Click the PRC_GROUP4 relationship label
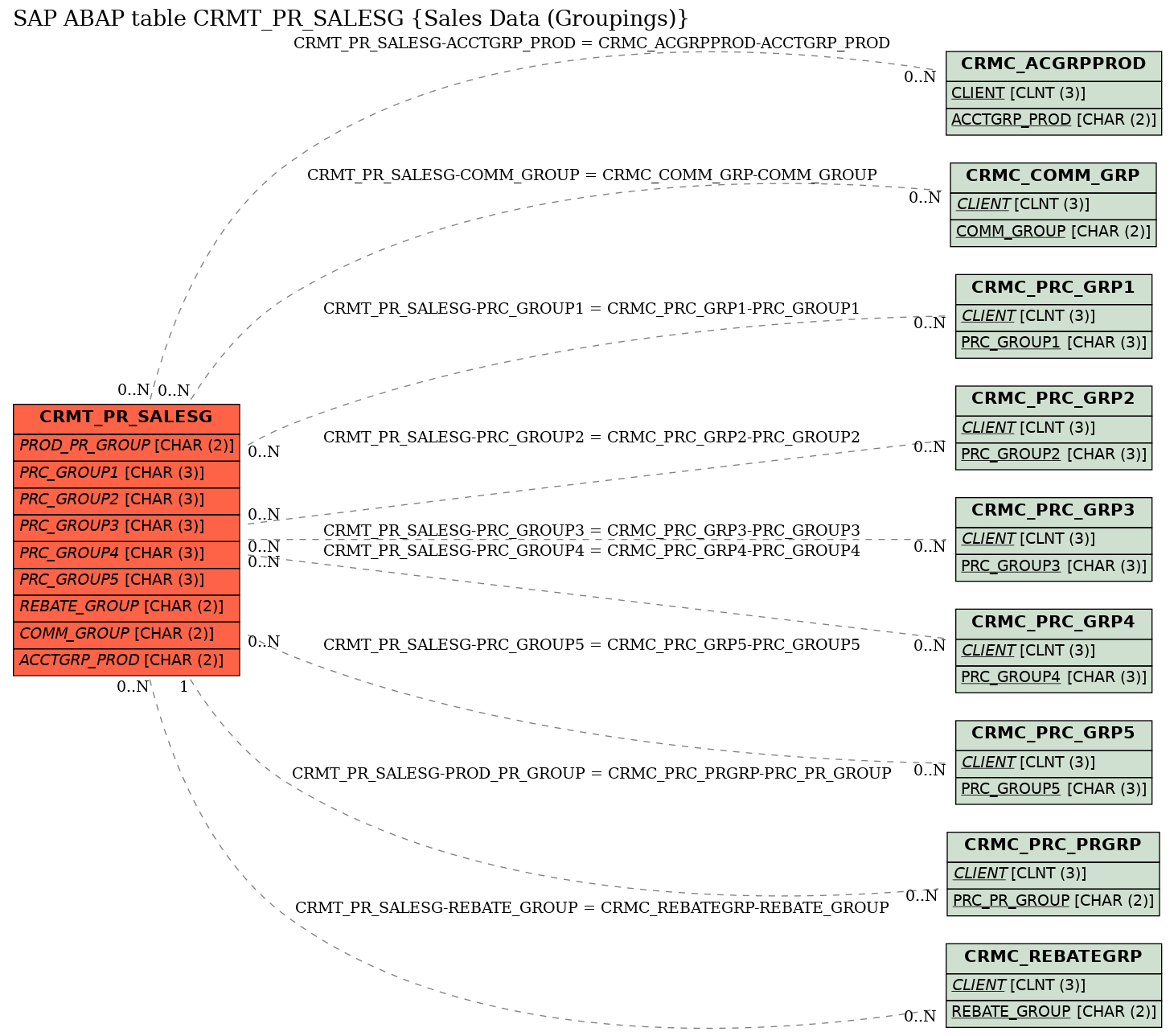The width and height of the screenshot is (1174, 1036). [x=592, y=551]
